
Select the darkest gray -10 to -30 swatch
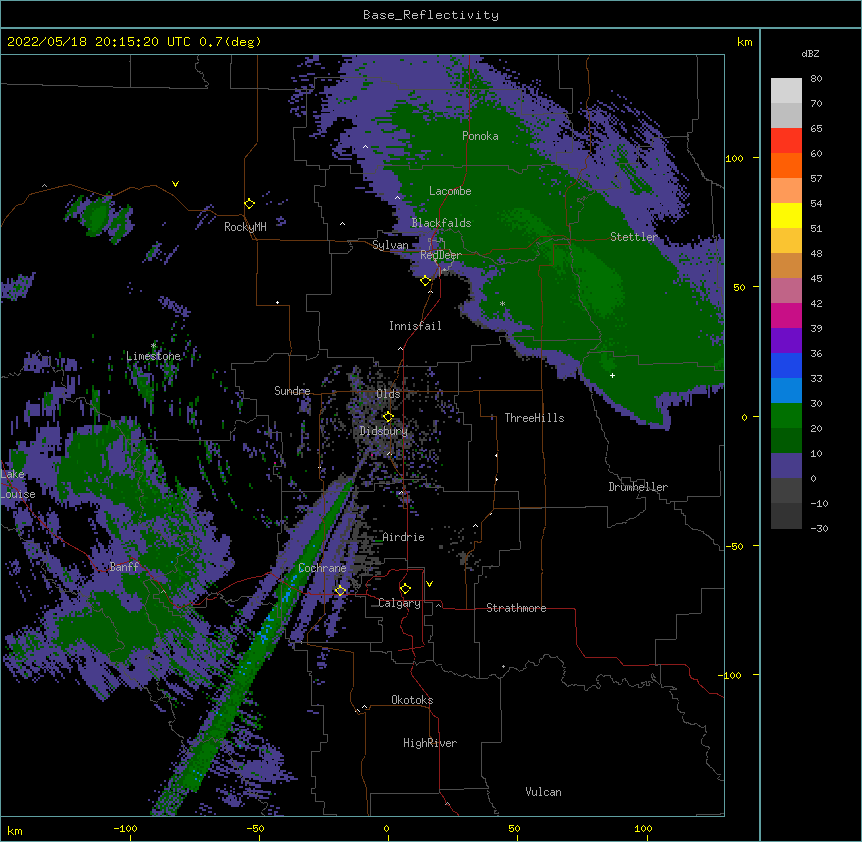point(786,516)
